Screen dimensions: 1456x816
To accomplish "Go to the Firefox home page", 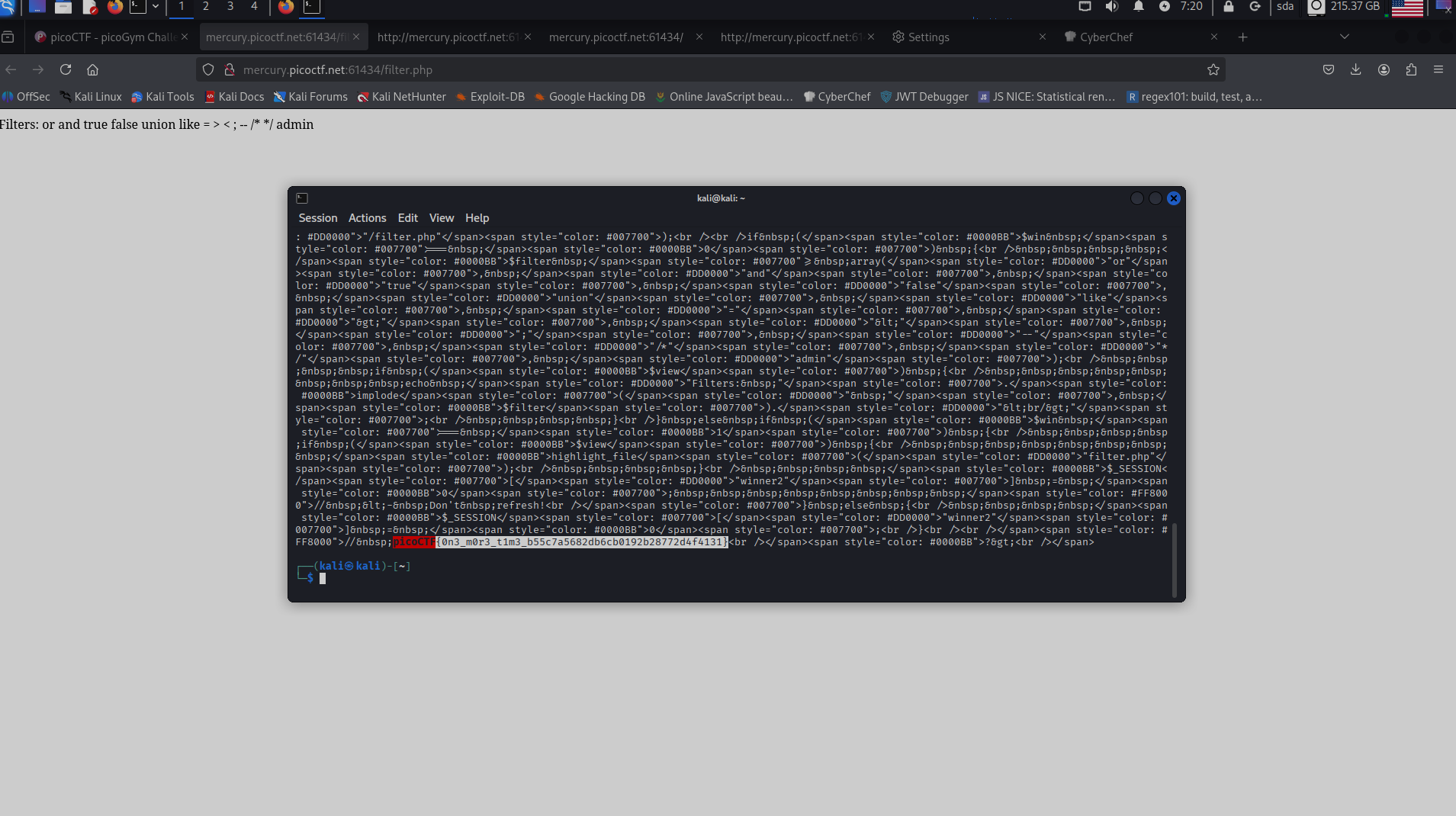I will click(93, 69).
